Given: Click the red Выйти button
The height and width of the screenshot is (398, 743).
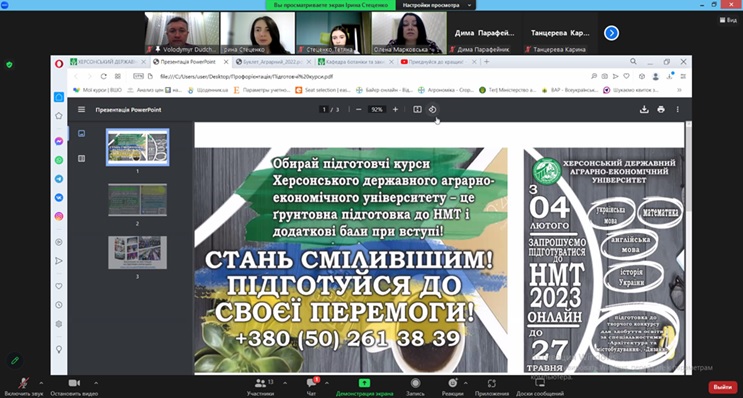Looking at the screenshot, I should coord(723,387).
